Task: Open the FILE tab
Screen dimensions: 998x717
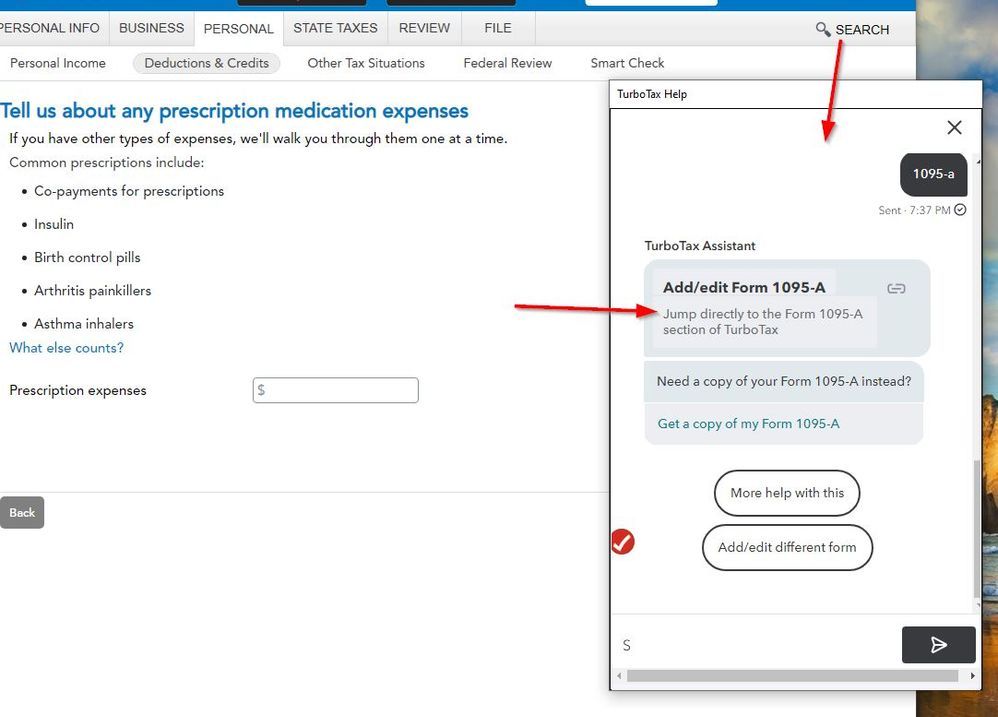Action: (x=498, y=28)
